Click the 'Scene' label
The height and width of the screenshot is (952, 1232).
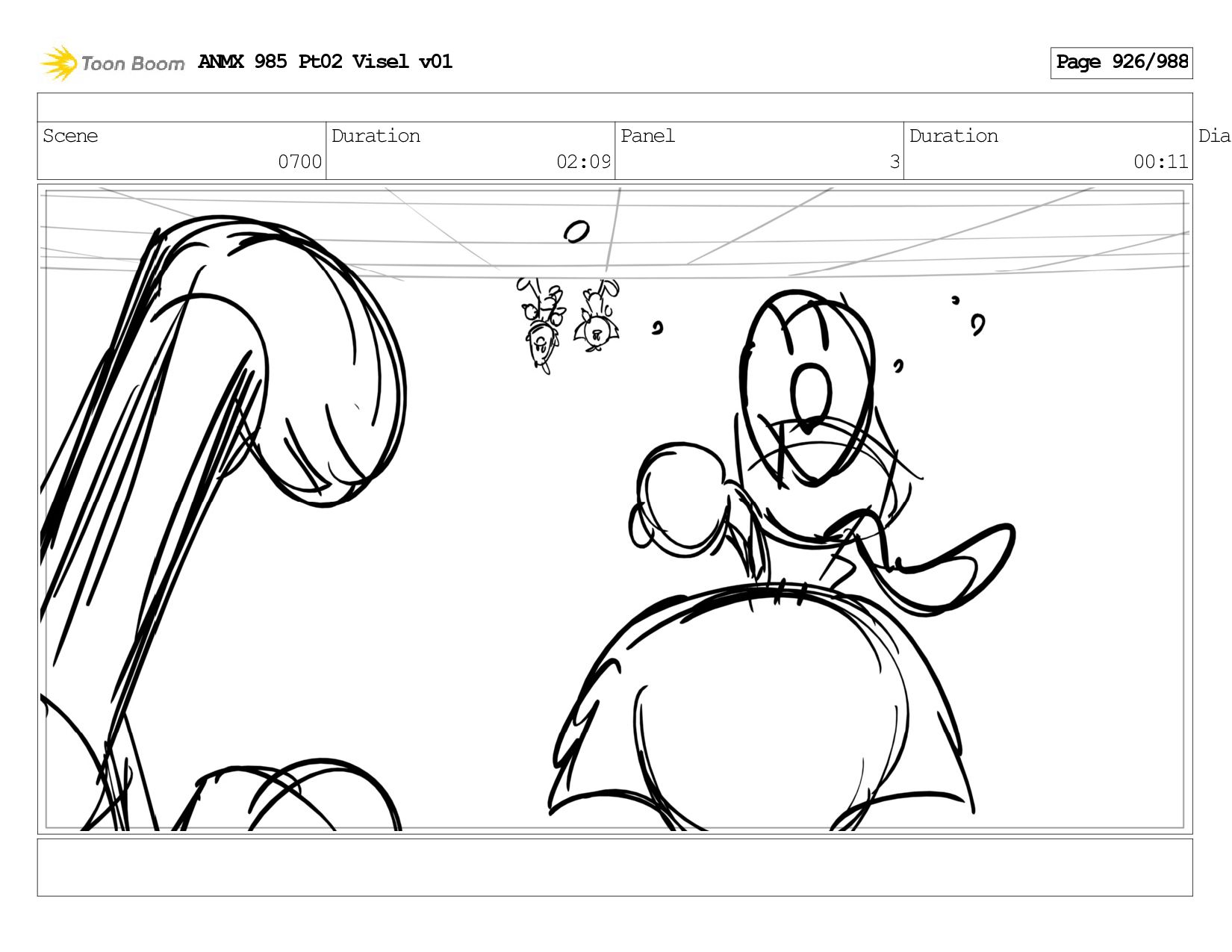(70, 136)
